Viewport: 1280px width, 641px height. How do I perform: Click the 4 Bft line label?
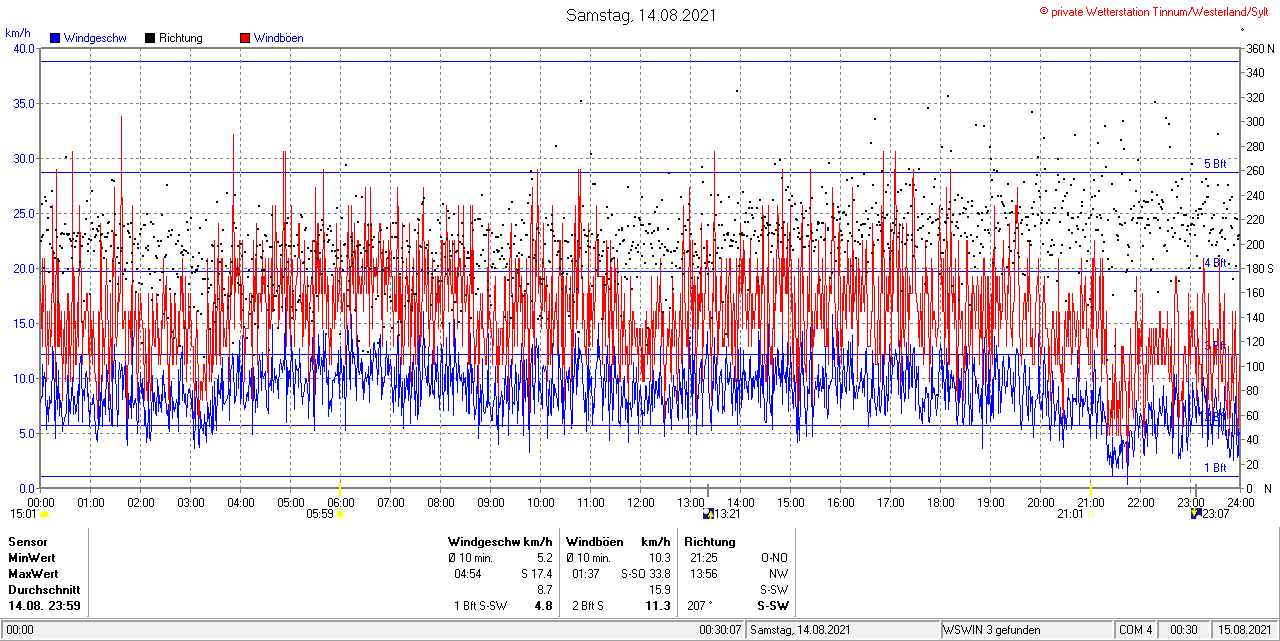[1214, 263]
